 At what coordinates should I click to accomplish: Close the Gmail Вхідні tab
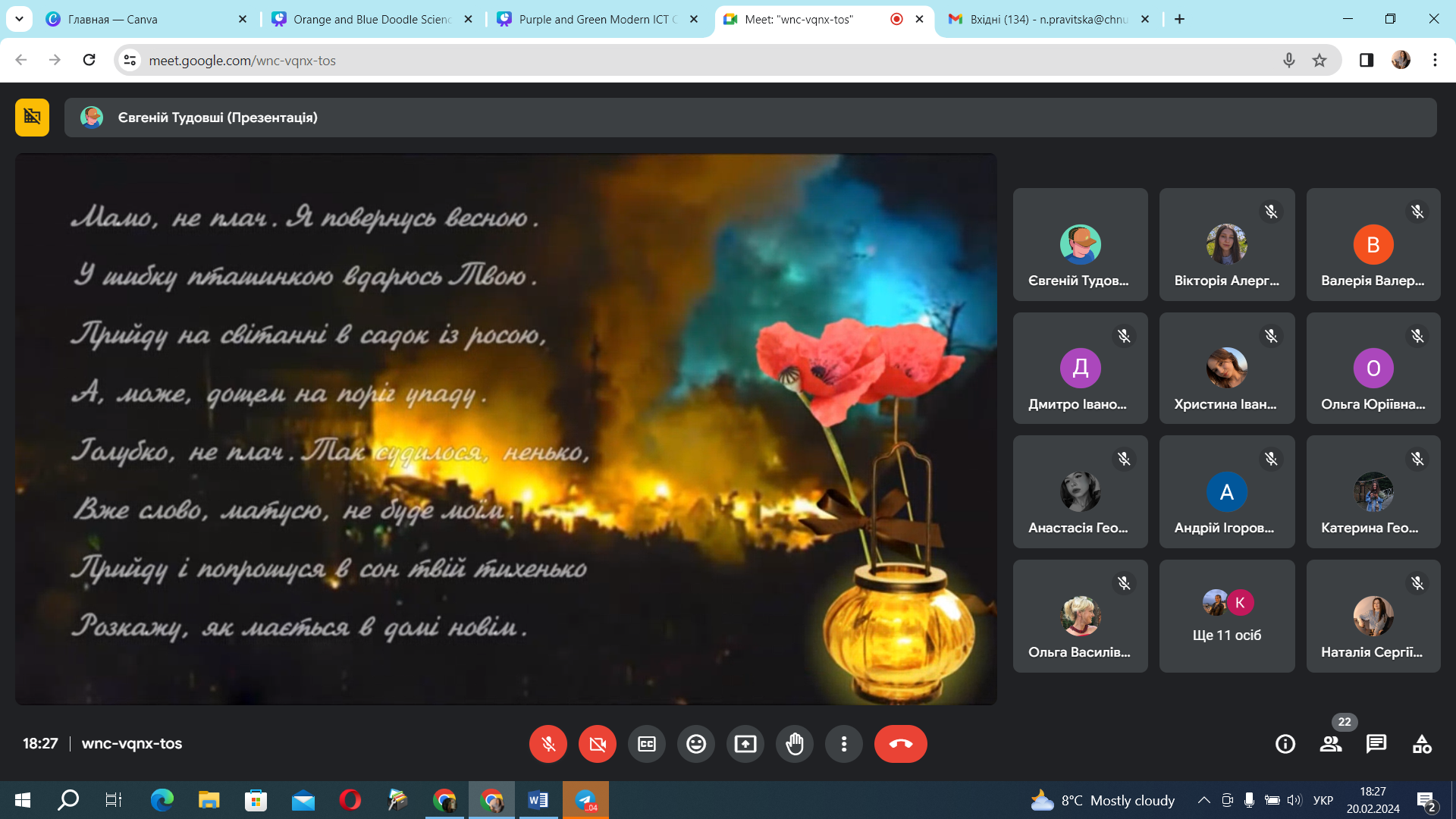click(1145, 20)
